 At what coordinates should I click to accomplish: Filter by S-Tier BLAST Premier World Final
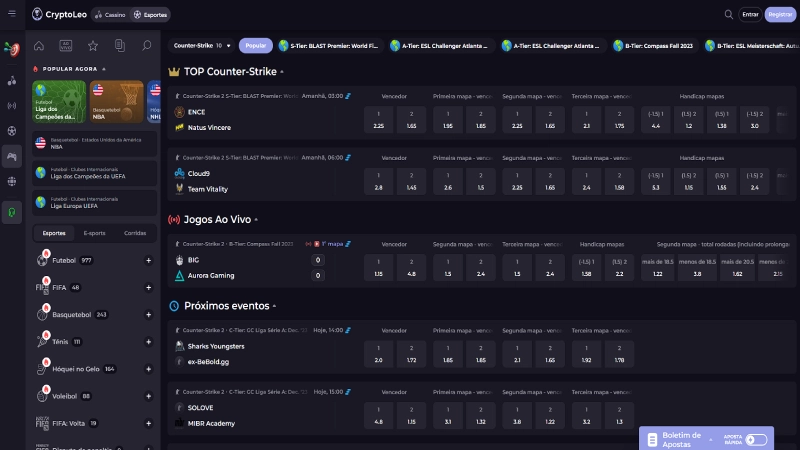pos(329,45)
